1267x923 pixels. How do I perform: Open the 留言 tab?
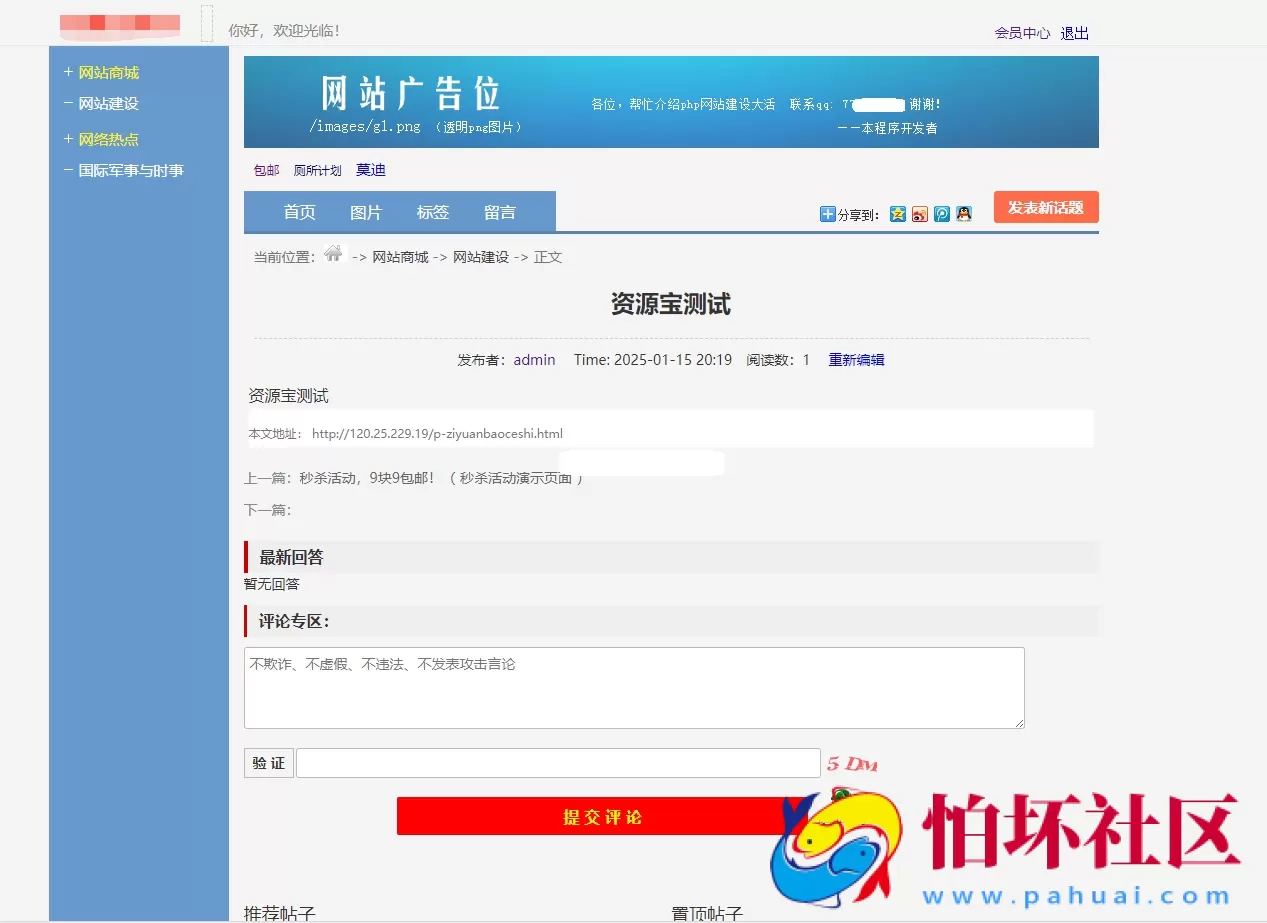click(499, 211)
